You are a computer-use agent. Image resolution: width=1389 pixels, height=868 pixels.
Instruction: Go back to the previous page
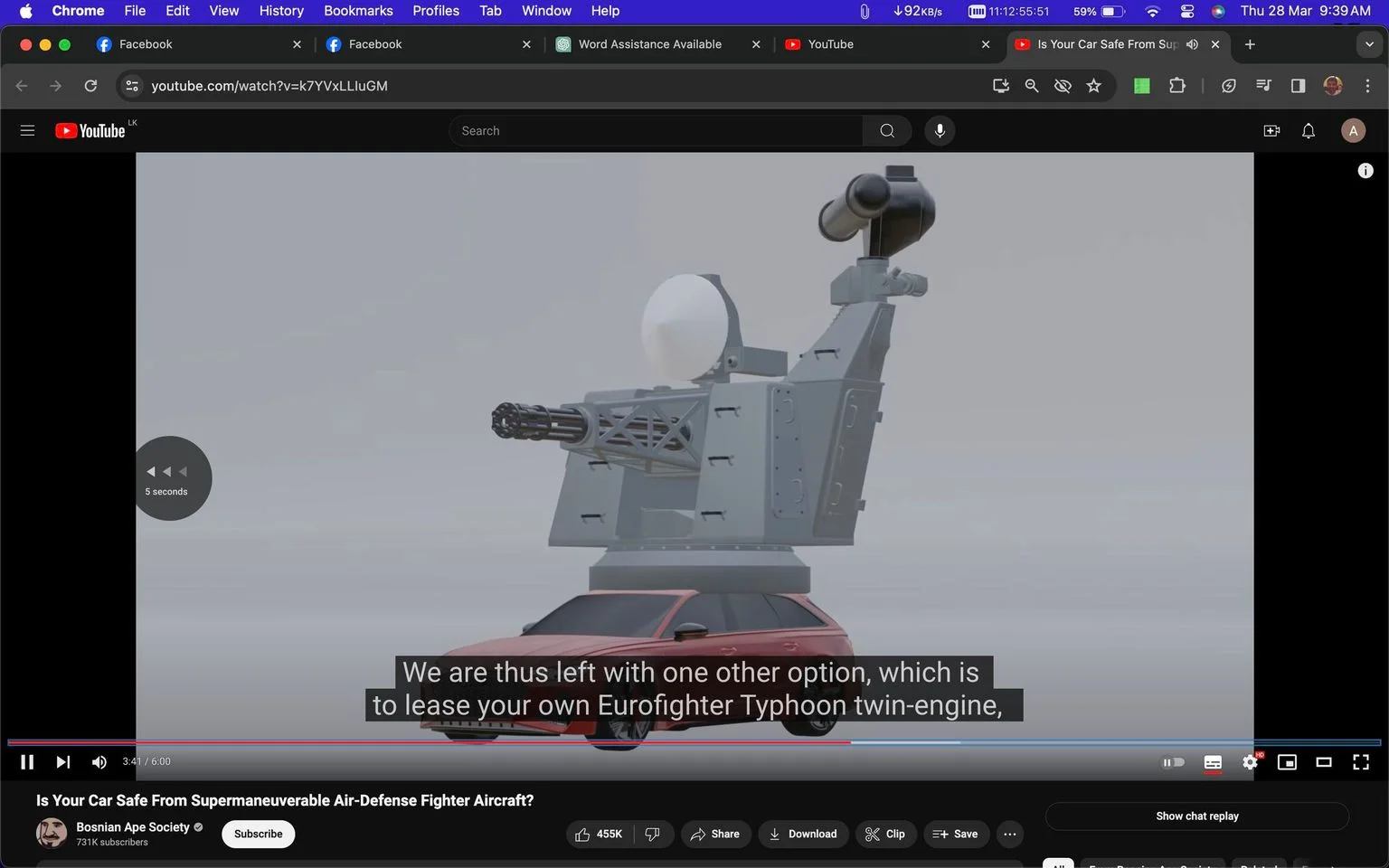pos(22,86)
